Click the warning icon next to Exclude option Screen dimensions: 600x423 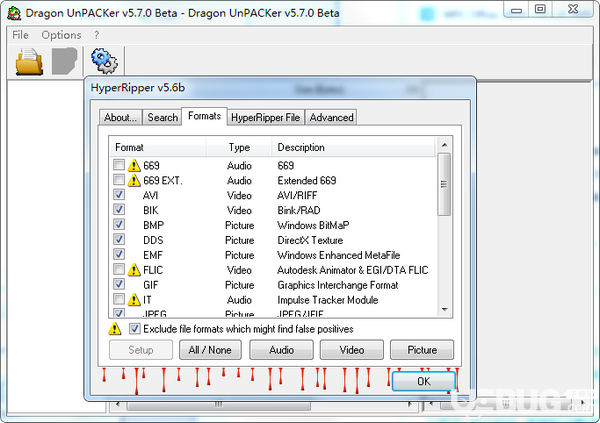tap(115, 329)
